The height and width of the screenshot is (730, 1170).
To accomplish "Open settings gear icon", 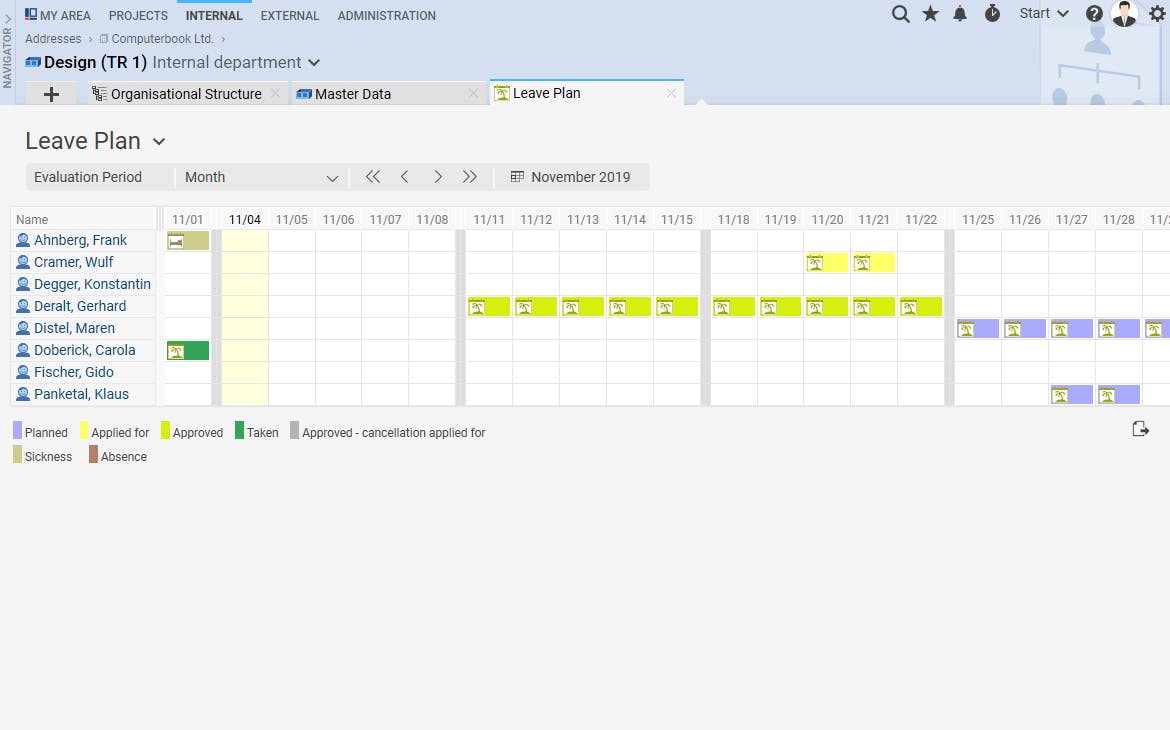I will 1157,13.
